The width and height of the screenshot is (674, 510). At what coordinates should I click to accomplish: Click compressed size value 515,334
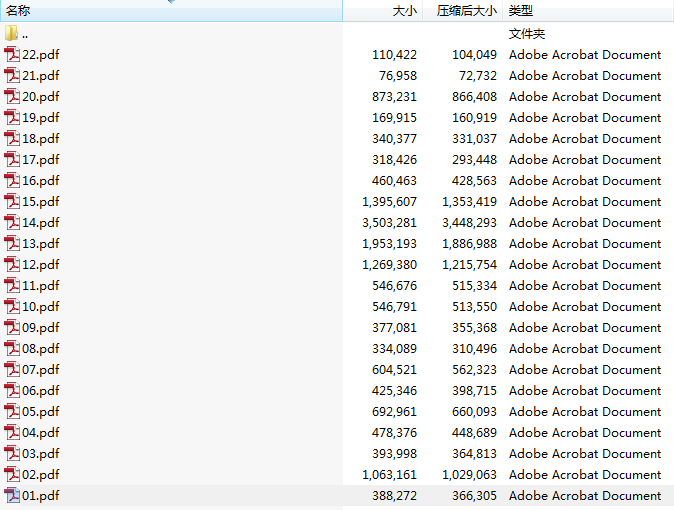(475, 286)
